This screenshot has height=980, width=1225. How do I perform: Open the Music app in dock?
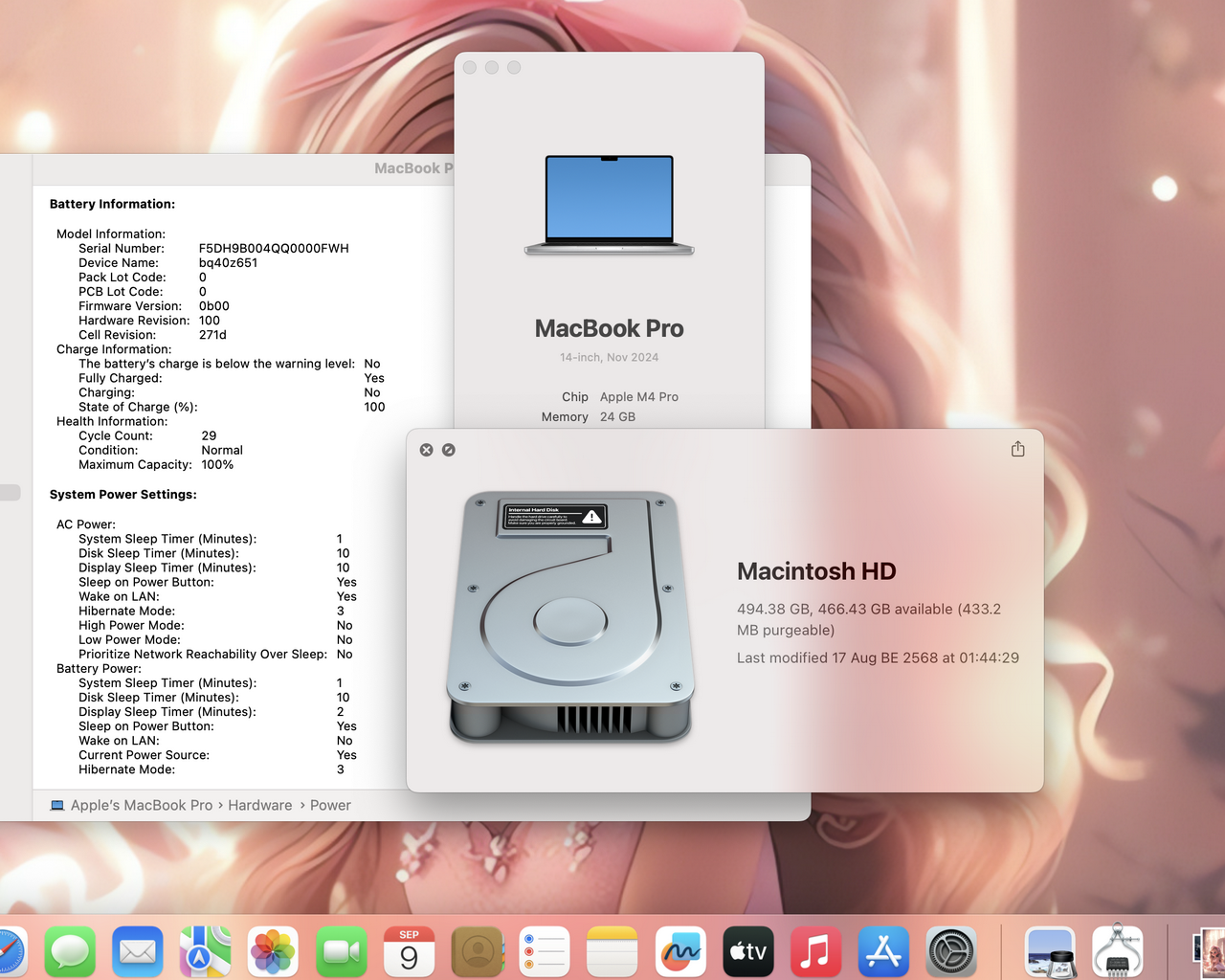pyautogui.click(x=816, y=952)
